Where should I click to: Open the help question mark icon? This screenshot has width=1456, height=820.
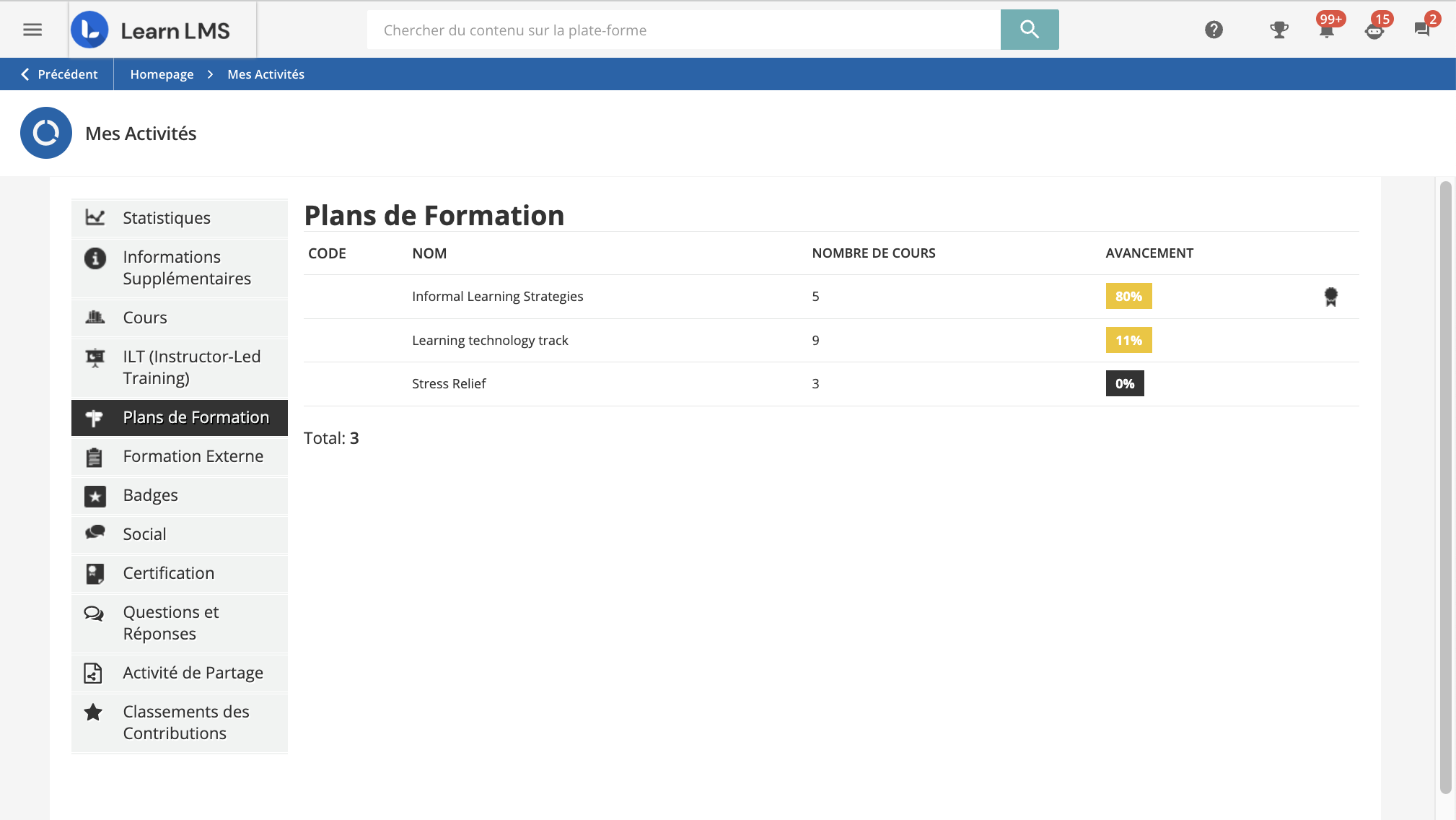(x=1214, y=30)
